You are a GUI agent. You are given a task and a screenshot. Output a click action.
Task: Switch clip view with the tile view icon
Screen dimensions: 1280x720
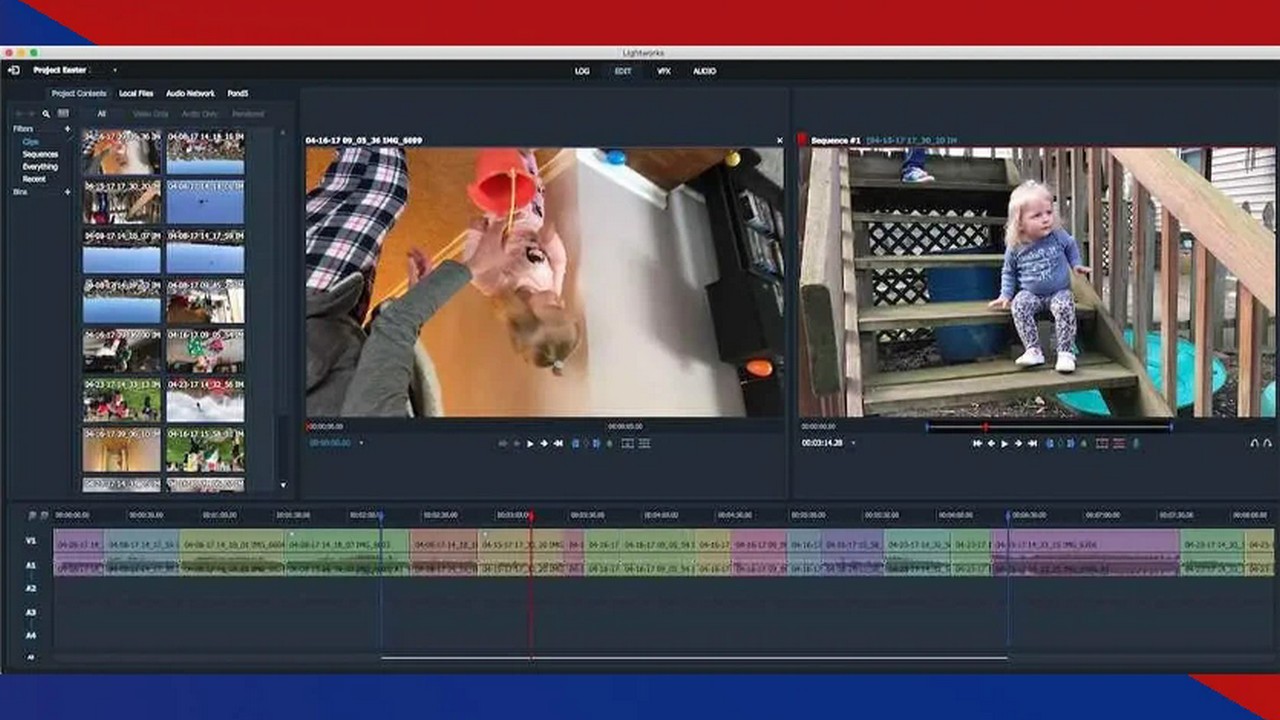tap(63, 114)
